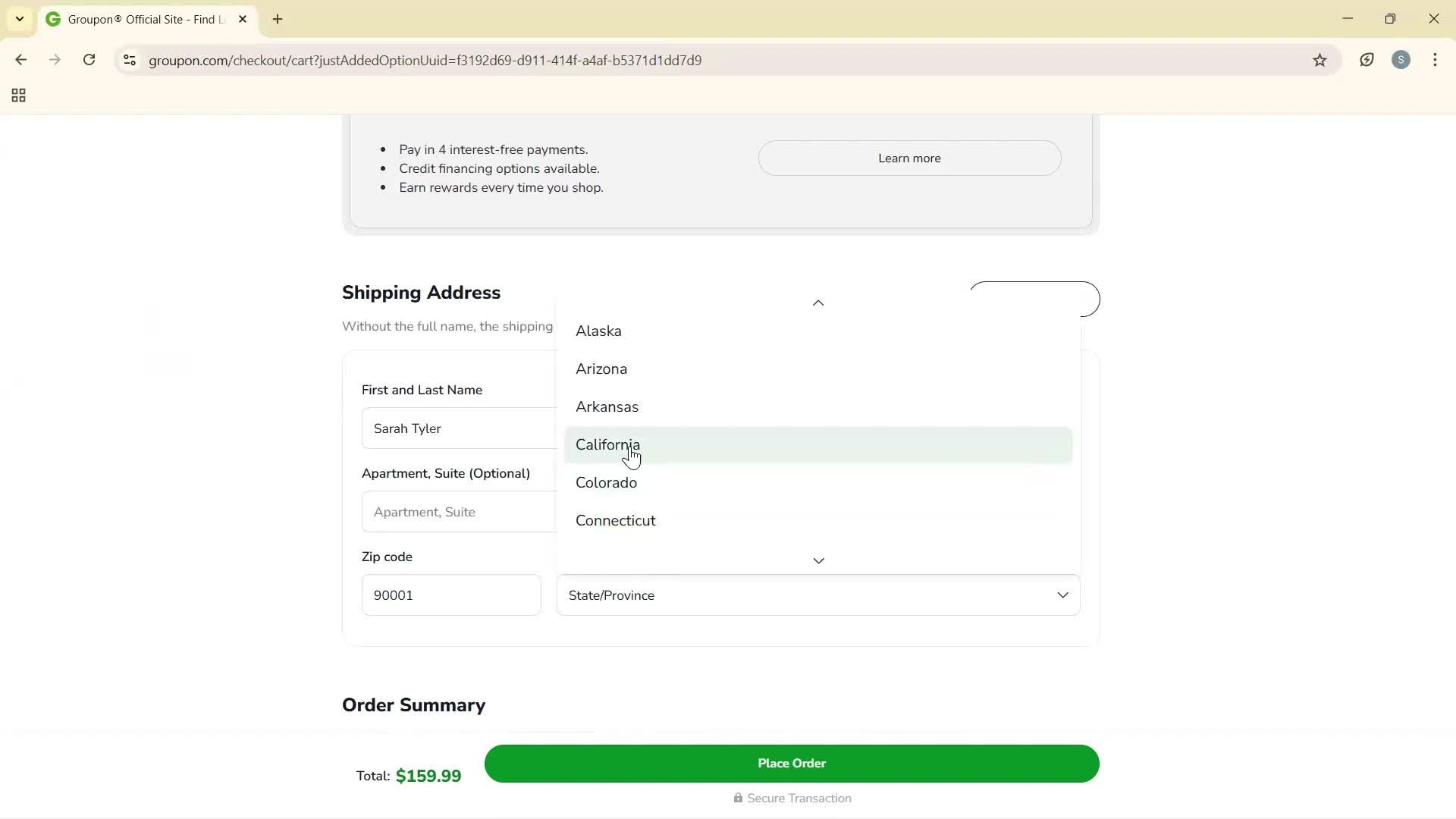Click the Learn more button
This screenshot has width=1456, height=819.
click(909, 158)
